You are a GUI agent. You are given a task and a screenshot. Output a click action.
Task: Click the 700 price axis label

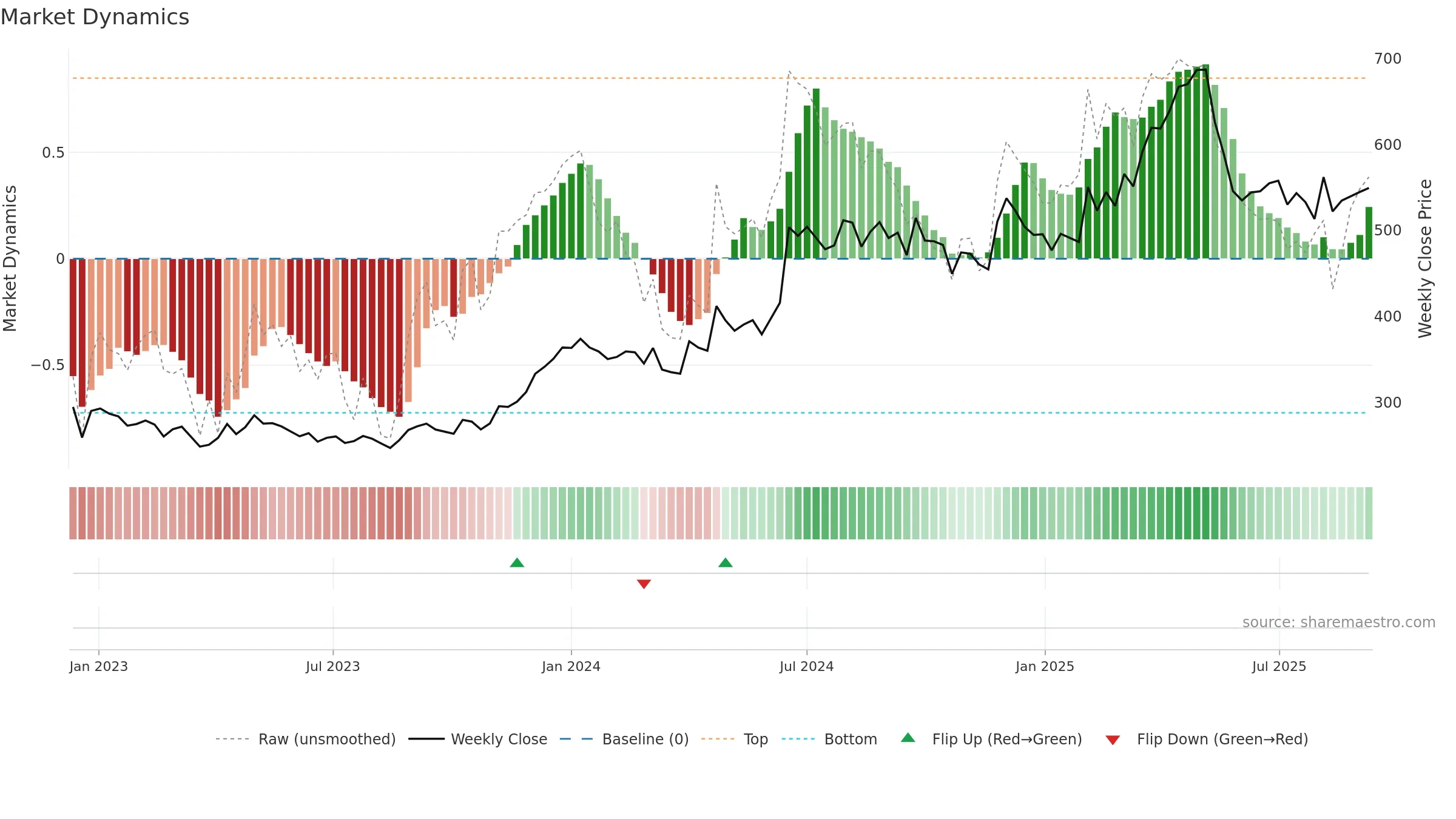pyautogui.click(x=1388, y=59)
